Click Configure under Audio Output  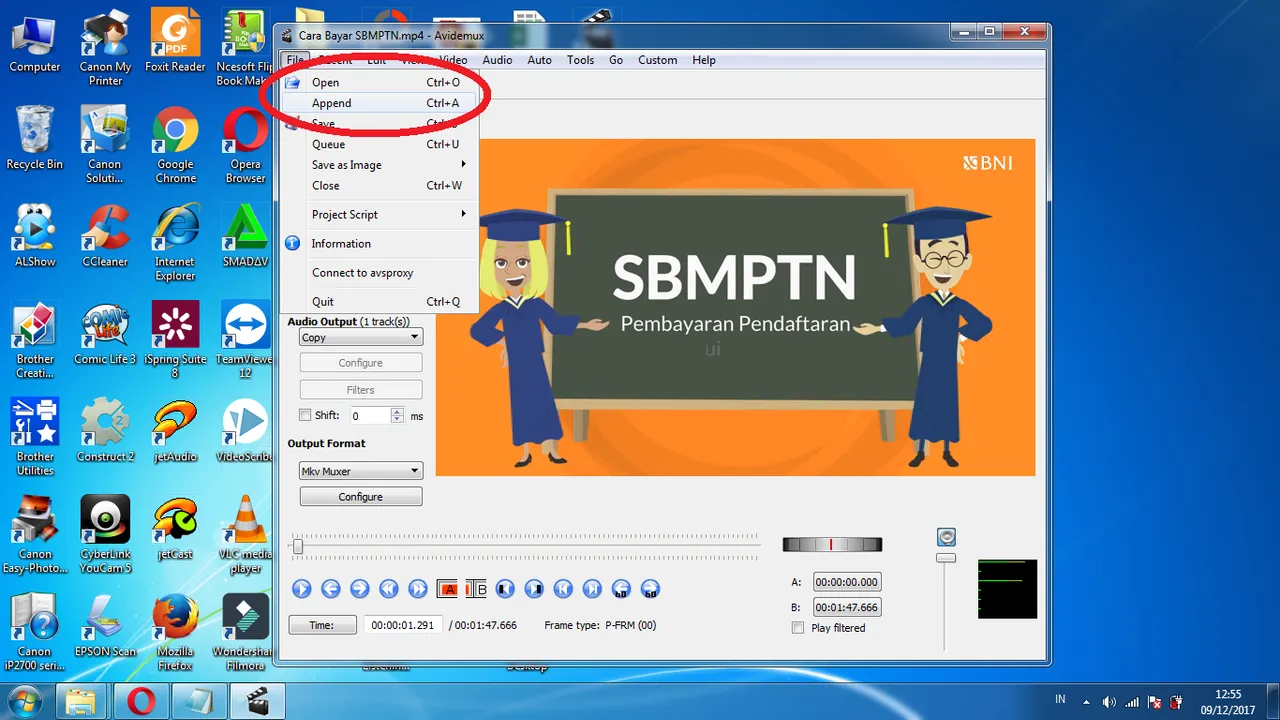click(361, 363)
